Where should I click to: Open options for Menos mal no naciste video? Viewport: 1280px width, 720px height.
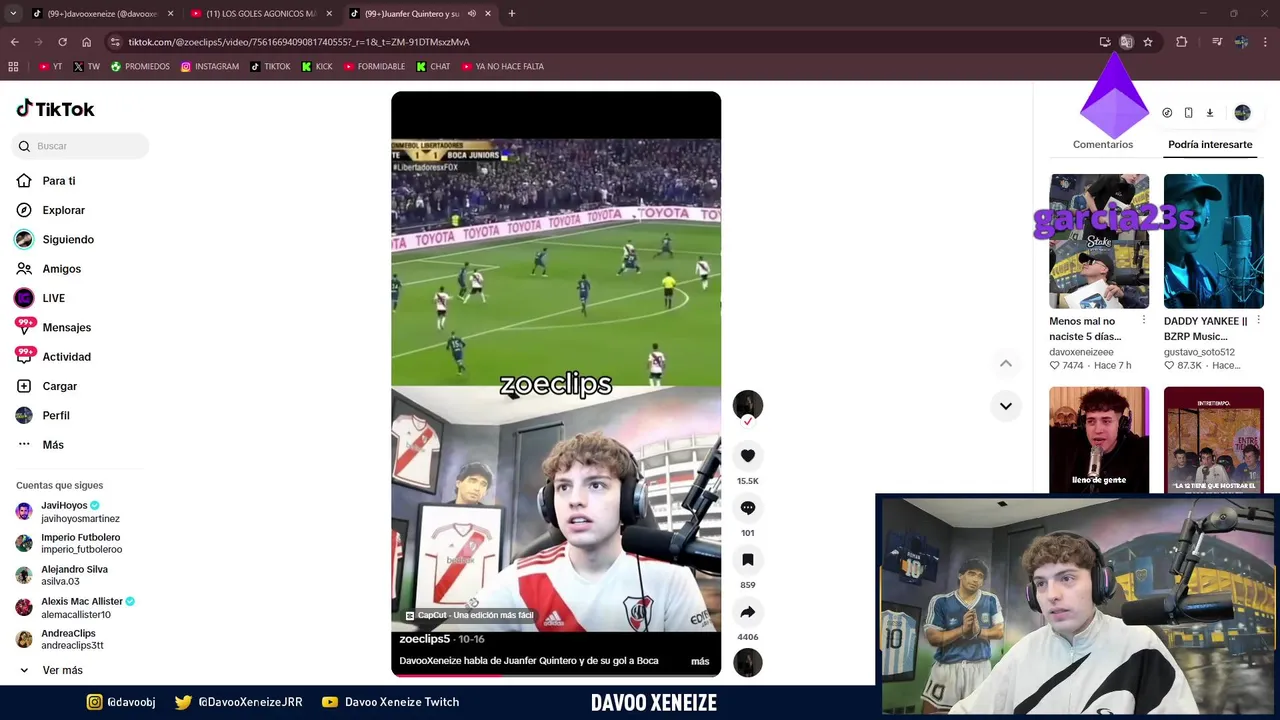point(1144,321)
